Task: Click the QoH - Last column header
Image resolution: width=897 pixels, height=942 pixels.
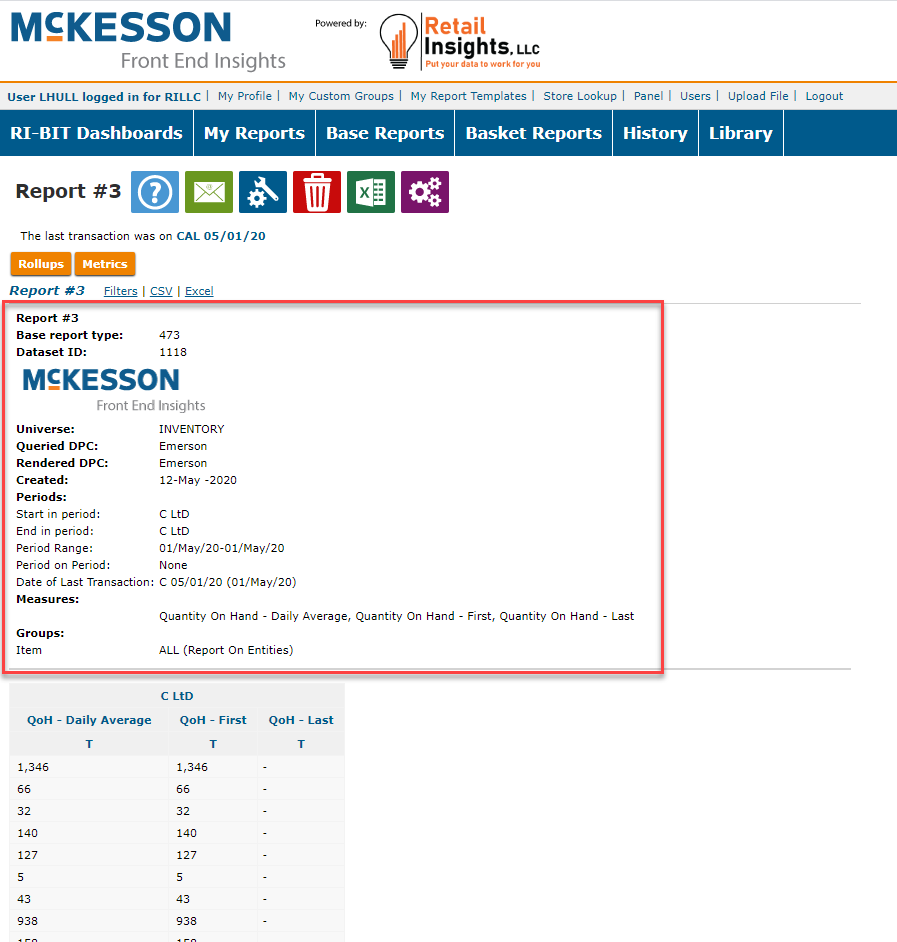Action: click(x=300, y=720)
